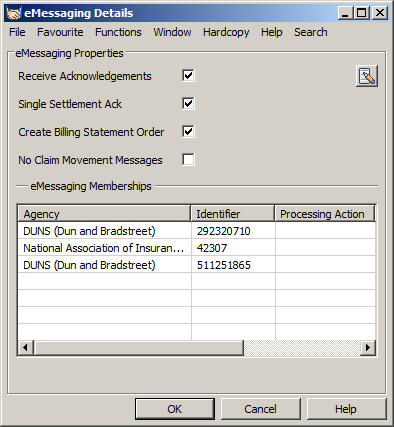Minimize the eMessaging Details window
The height and width of the screenshot is (427, 394).
(345, 13)
